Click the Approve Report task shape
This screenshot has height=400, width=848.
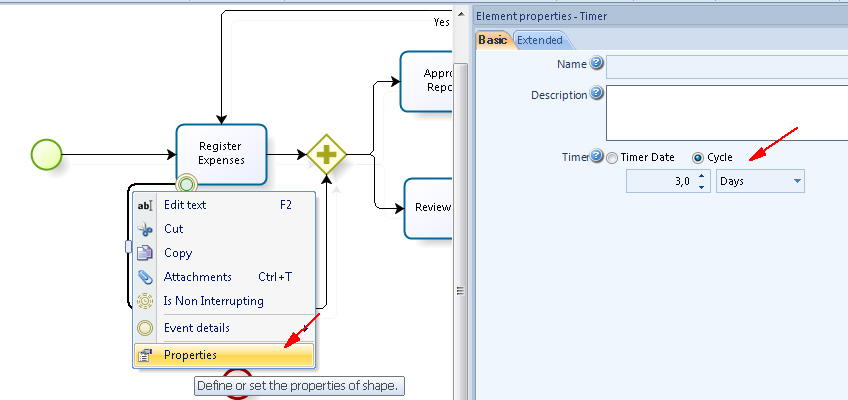click(x=426, y=81)
